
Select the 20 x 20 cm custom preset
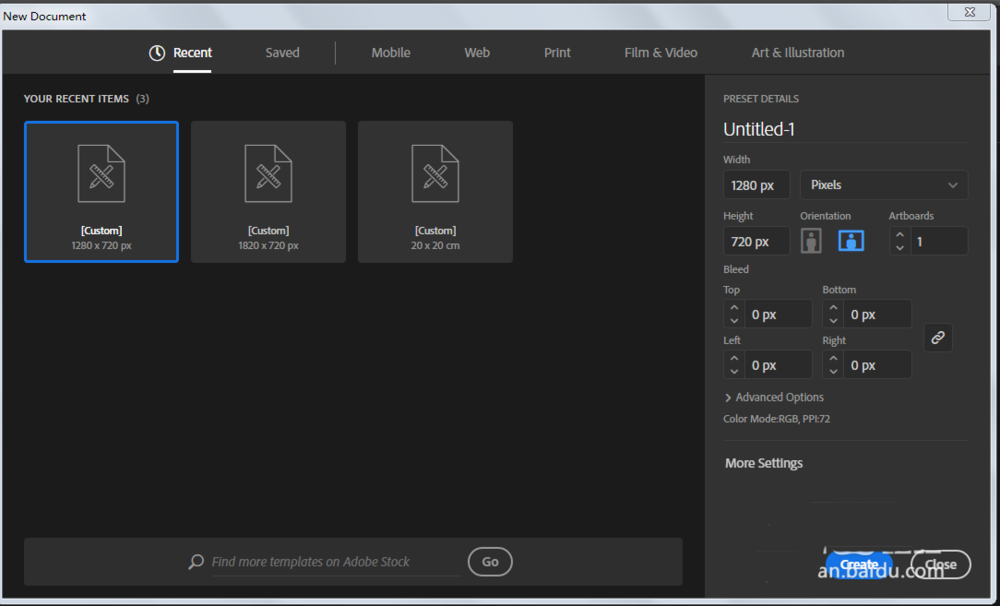click(x=435, y=192)
